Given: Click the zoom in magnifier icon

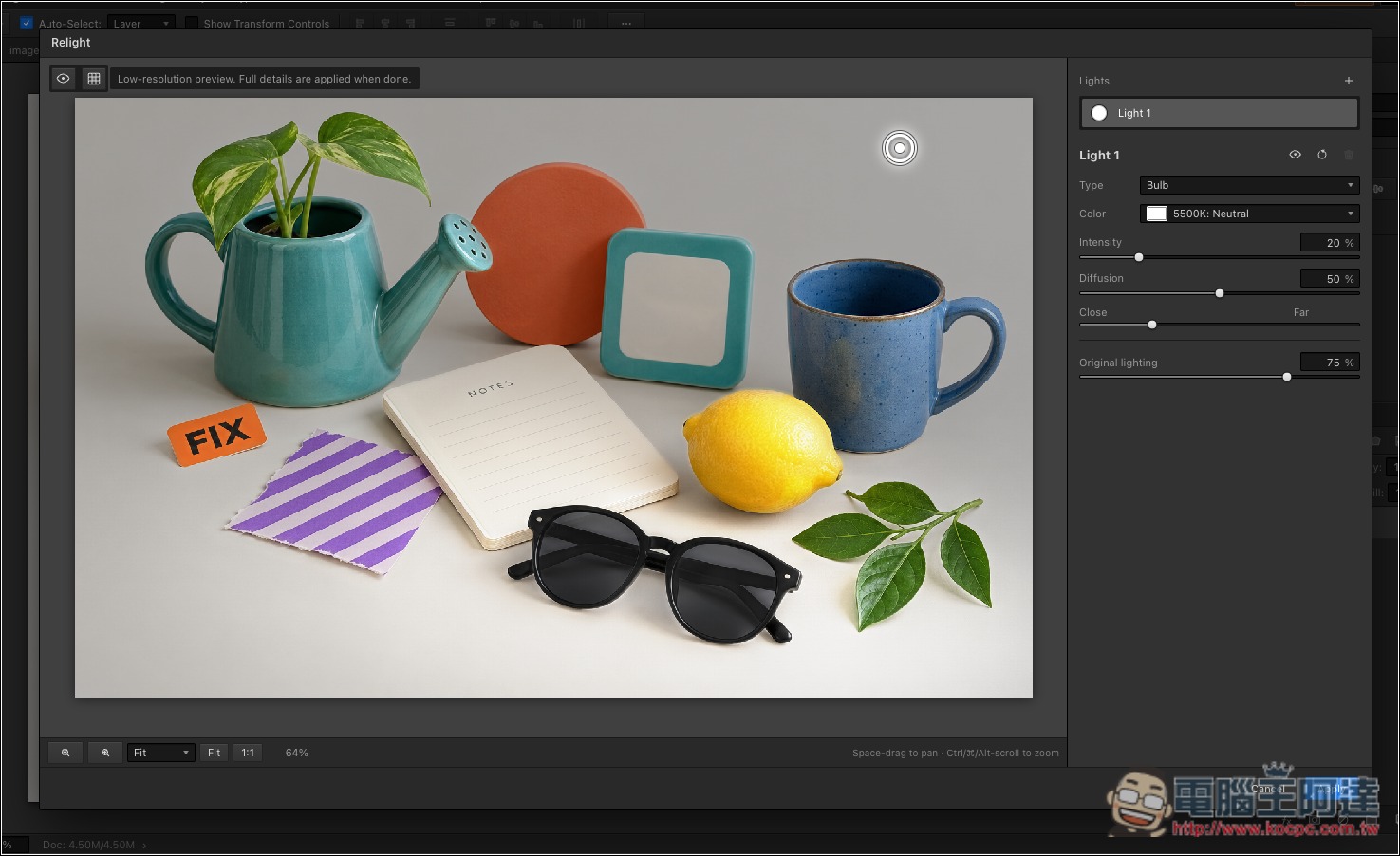Looking at the screenshot, I should coord(105,753).
